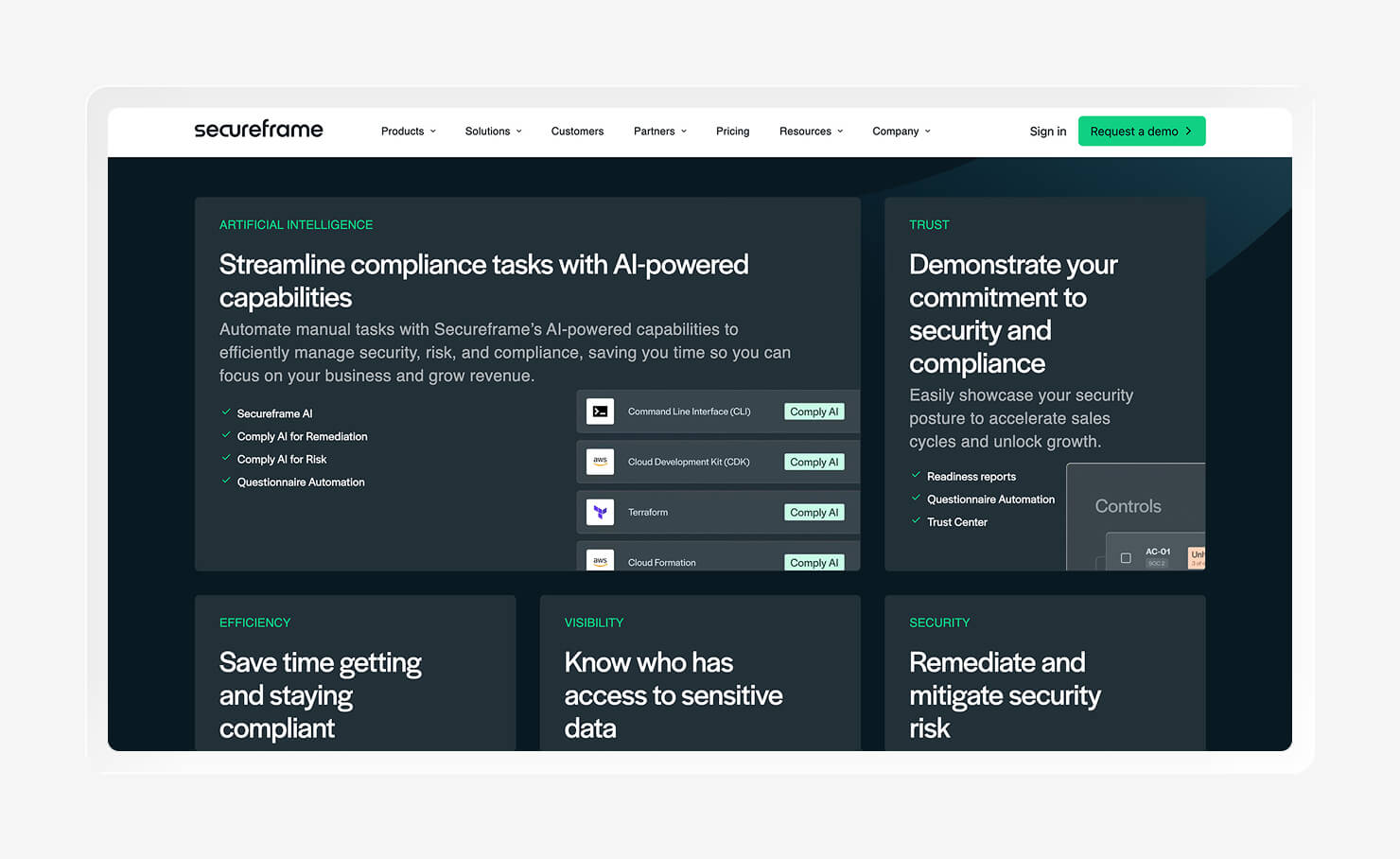Click the checkmark beside Comply AI for Remediation

click(226, 435)
